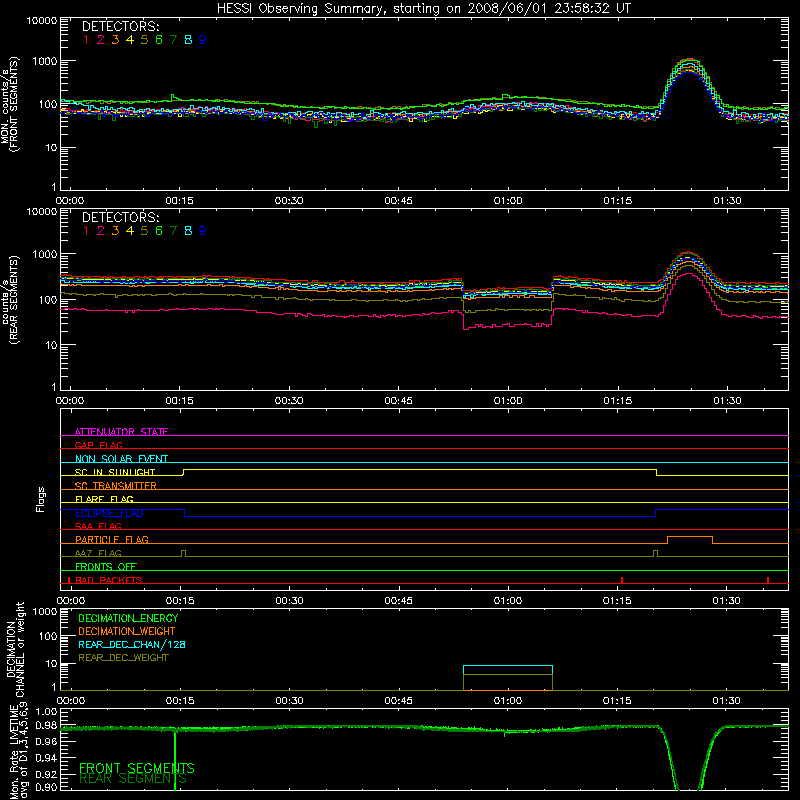The image size is (800, 800).
Task: Select yellow detector 4 in front segments legend
Action: click(130, 40)
